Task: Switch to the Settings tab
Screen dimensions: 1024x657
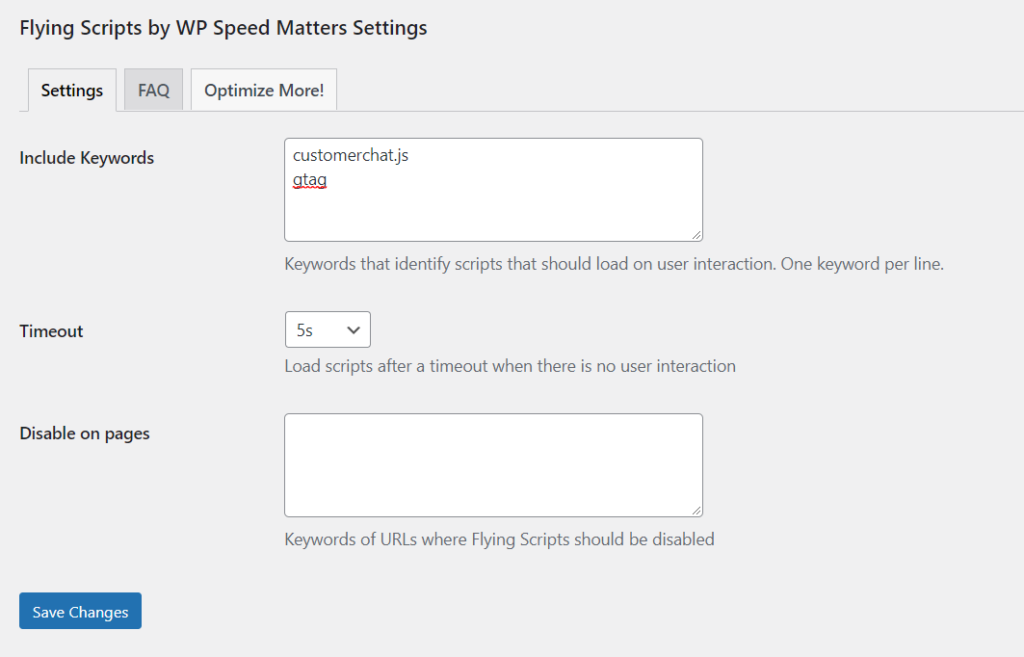Action: click(x=72, y=90)
